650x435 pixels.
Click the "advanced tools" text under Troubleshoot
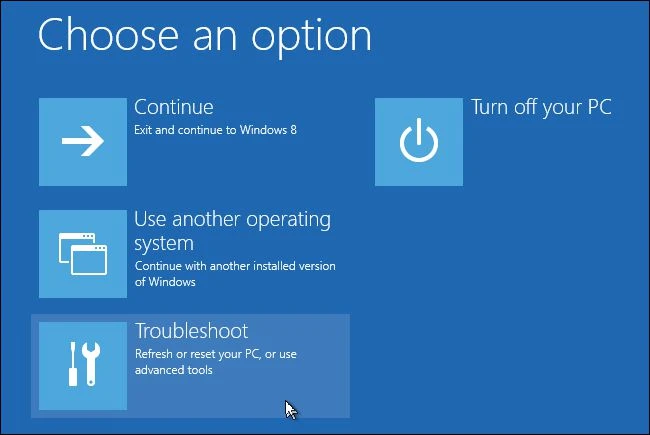[174, 370]
